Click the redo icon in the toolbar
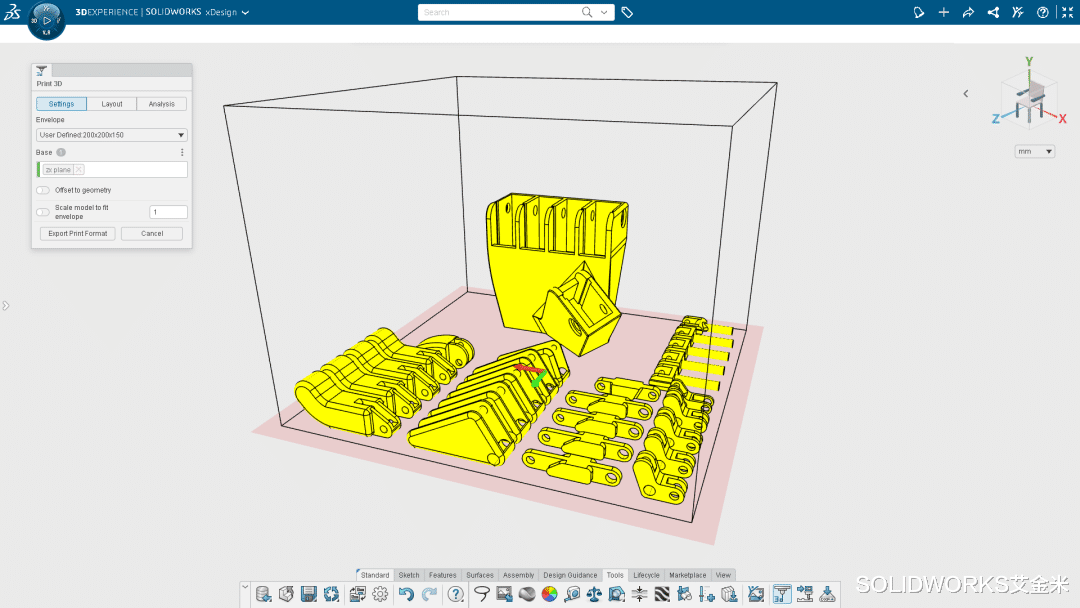The image size is (1080, 608). pos(428,593)
